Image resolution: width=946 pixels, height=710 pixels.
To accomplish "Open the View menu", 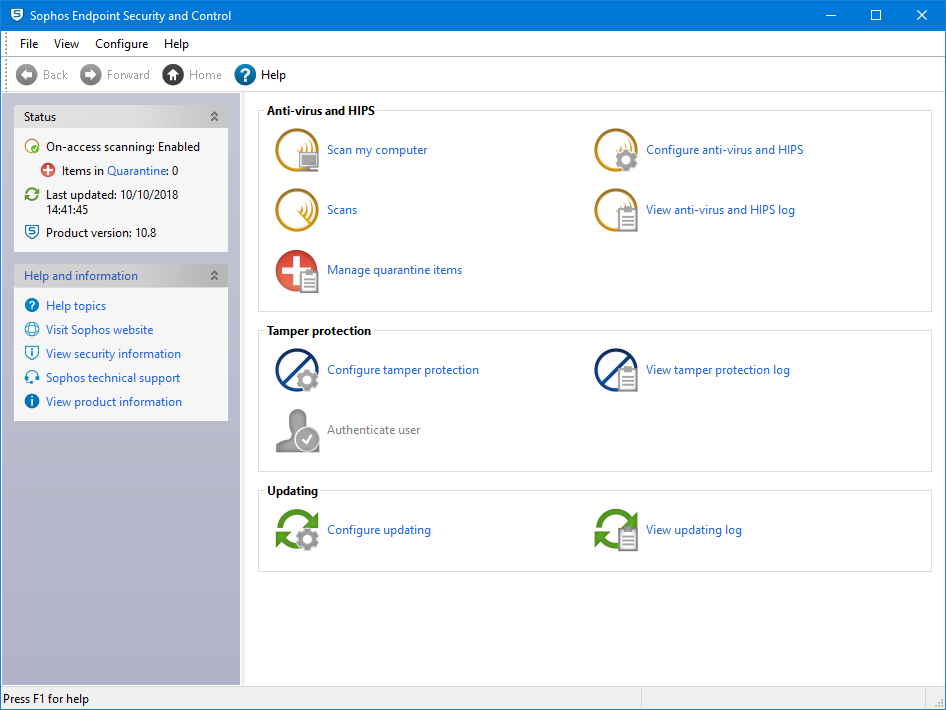I will tap(67, 44).
